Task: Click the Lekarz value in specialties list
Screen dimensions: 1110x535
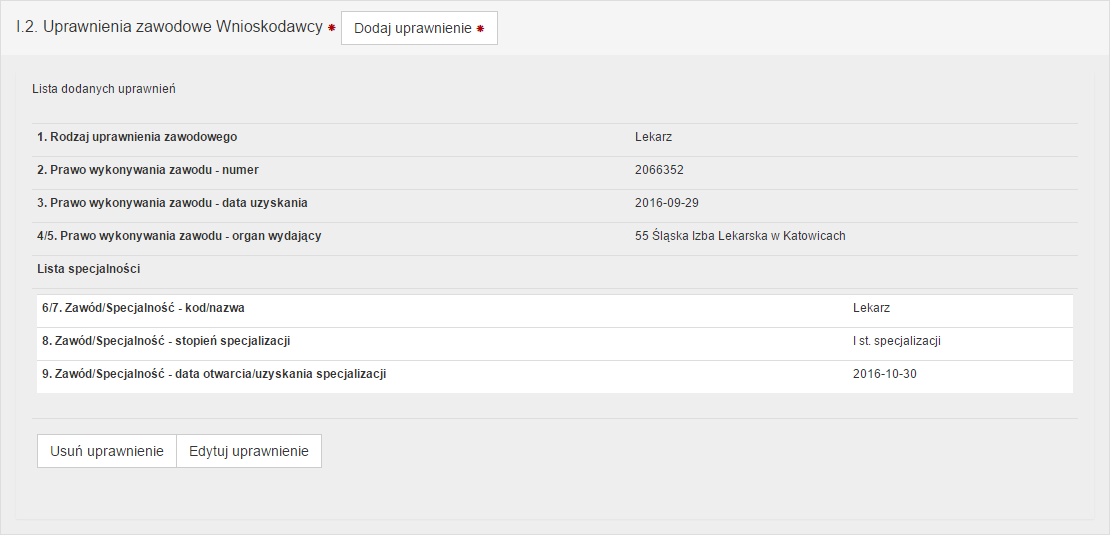Action: pos(871,308)
